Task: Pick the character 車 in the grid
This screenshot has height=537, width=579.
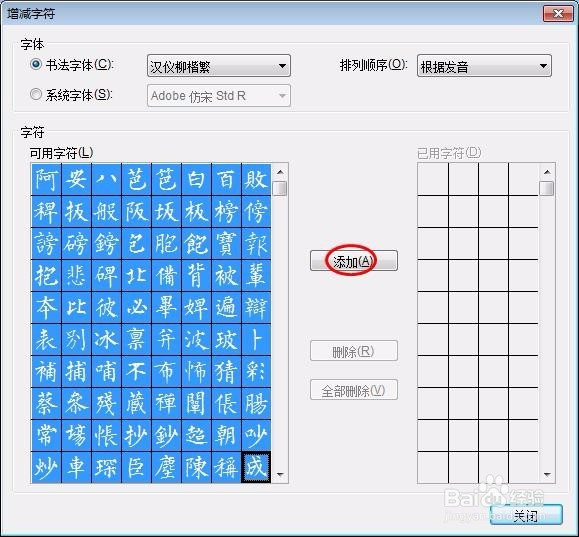Action: tap(76, 467)
